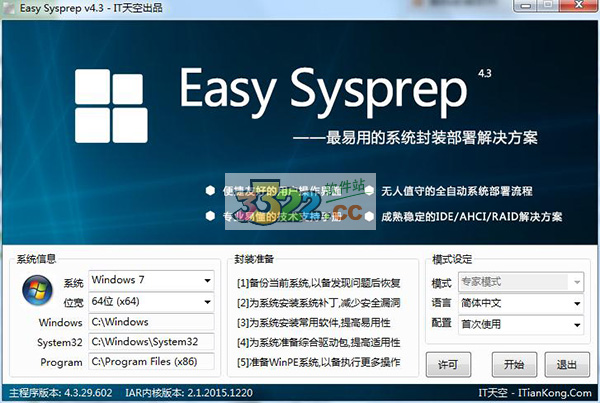Image resolution: width=600 pixels, height=403 pixels.
Task: Click step [4] 为系统准备综合驱动包 text
Action: point(318,343)
